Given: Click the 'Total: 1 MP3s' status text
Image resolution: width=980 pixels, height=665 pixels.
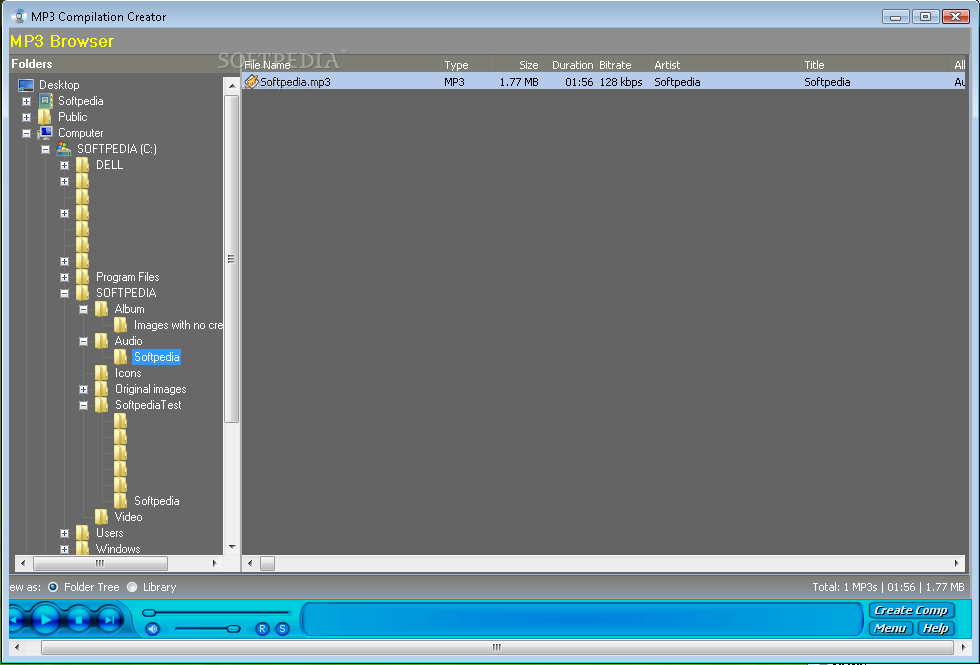Looking at the screenshot, I should (x=845, y=587).
